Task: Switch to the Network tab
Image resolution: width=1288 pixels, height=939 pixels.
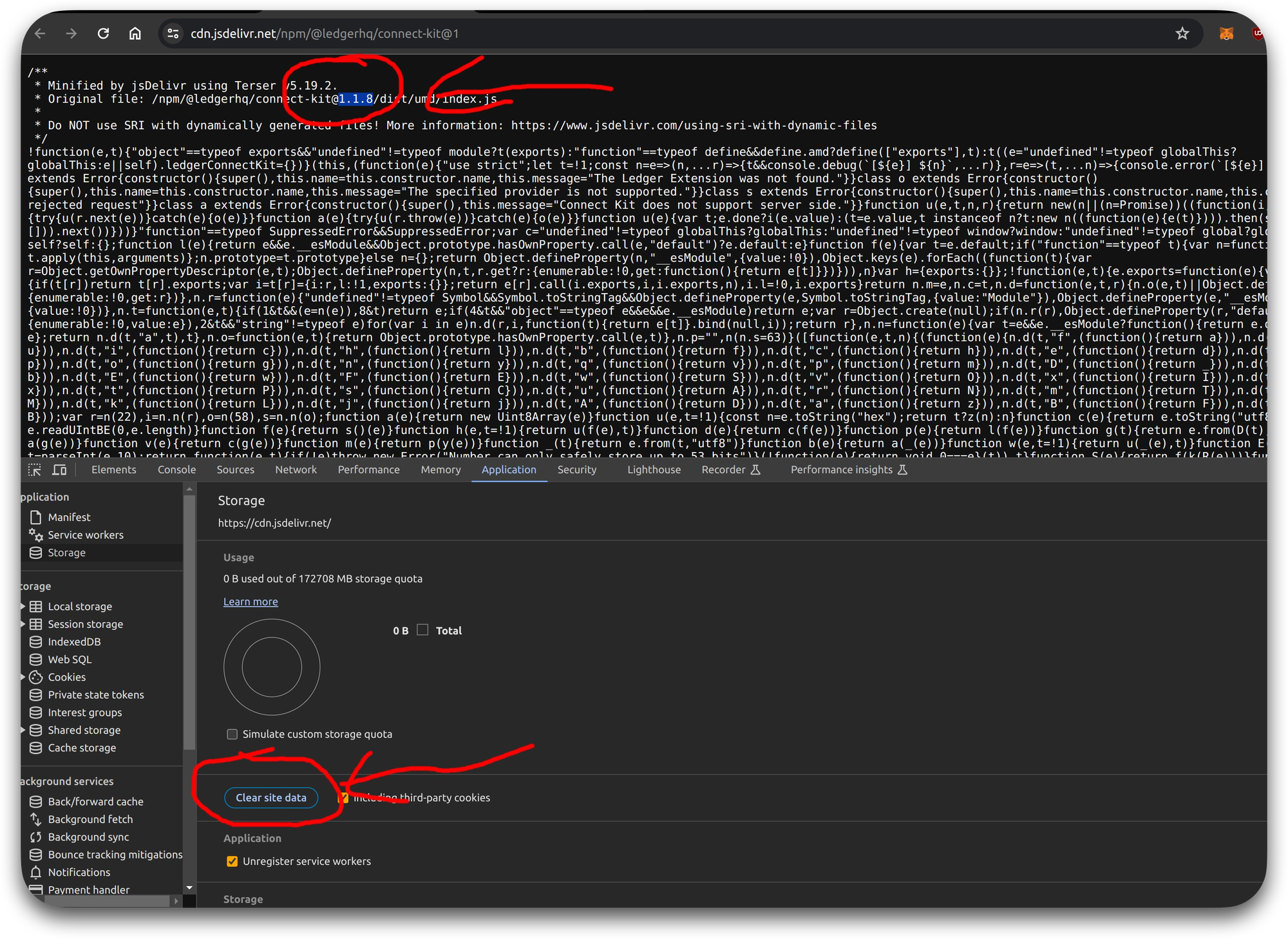Action: coord(296,470)
